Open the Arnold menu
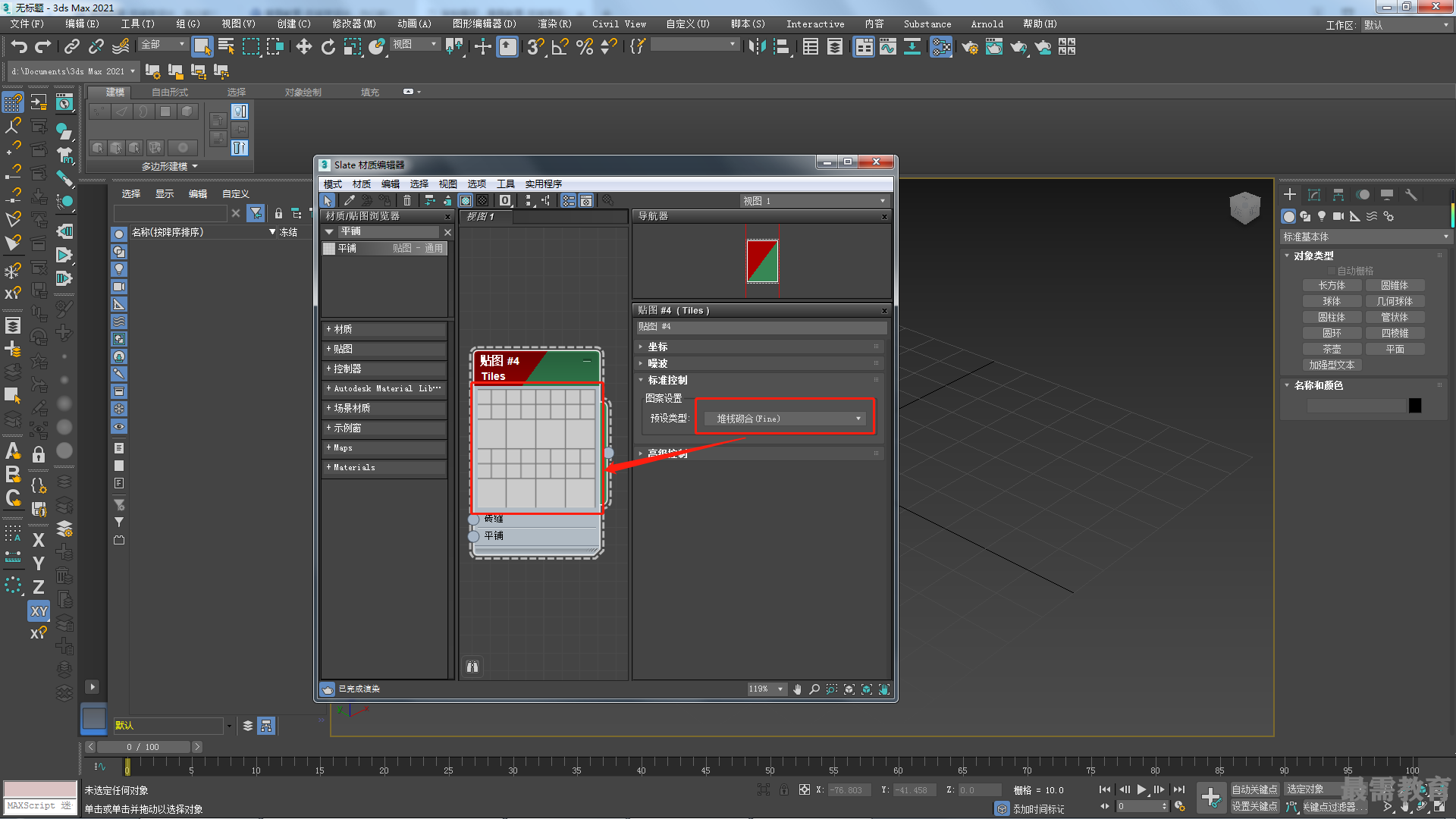 987,24
